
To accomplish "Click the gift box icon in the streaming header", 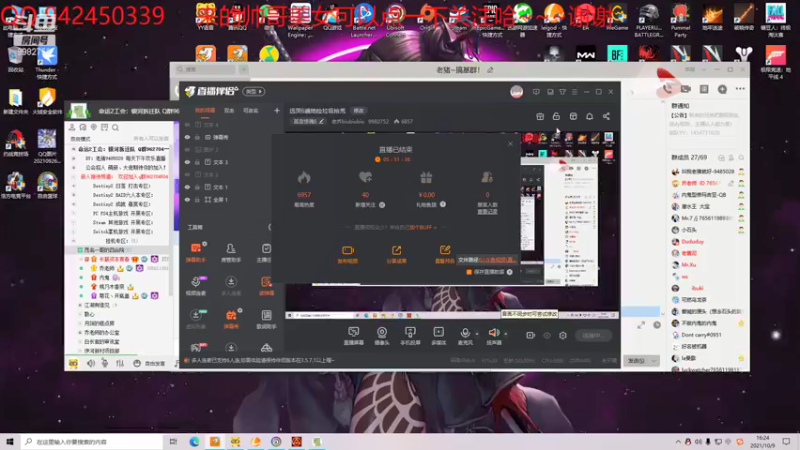I will (x=540, y=116).
